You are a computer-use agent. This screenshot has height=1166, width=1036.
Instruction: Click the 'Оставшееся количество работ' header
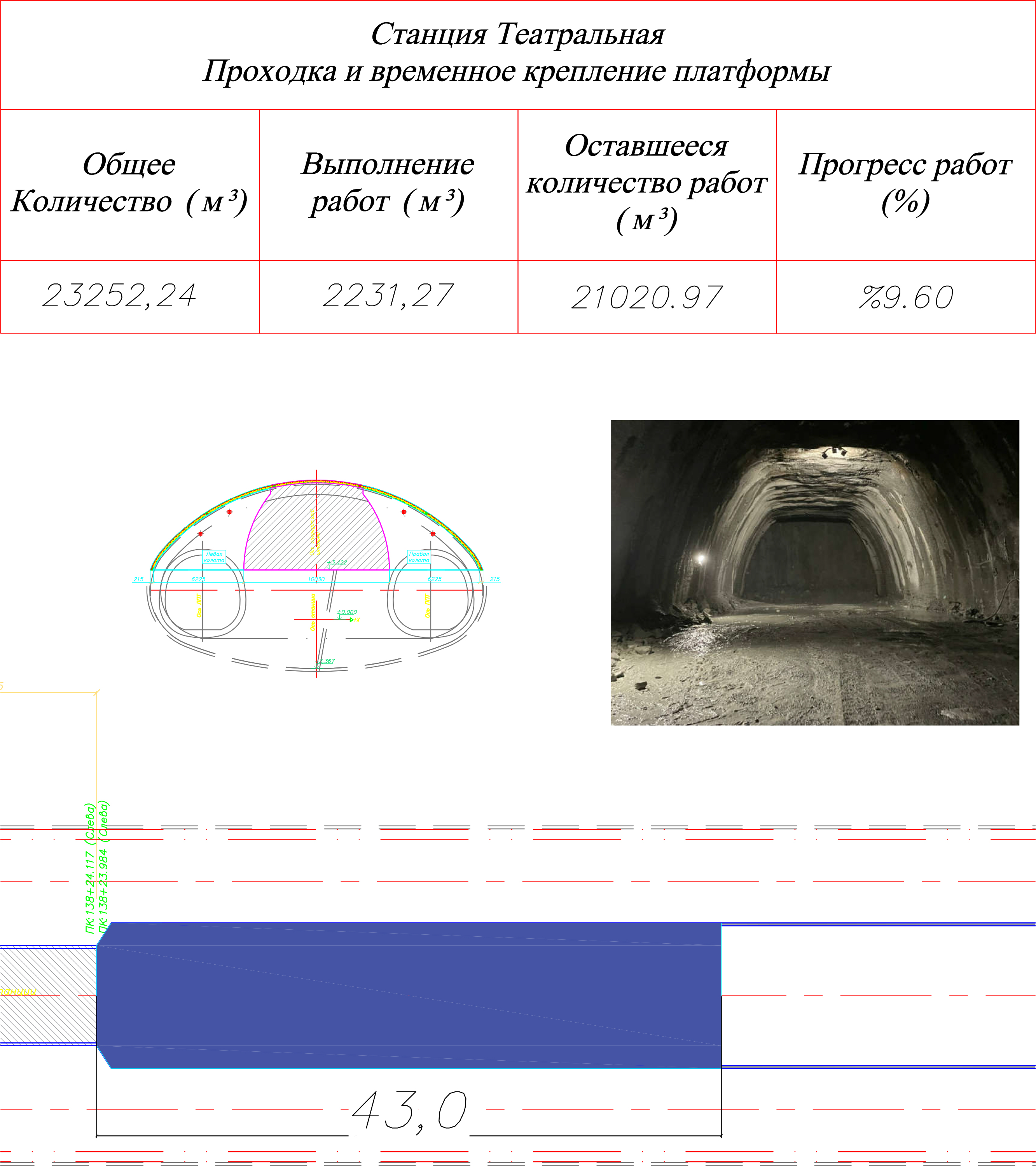click(646, 183)
